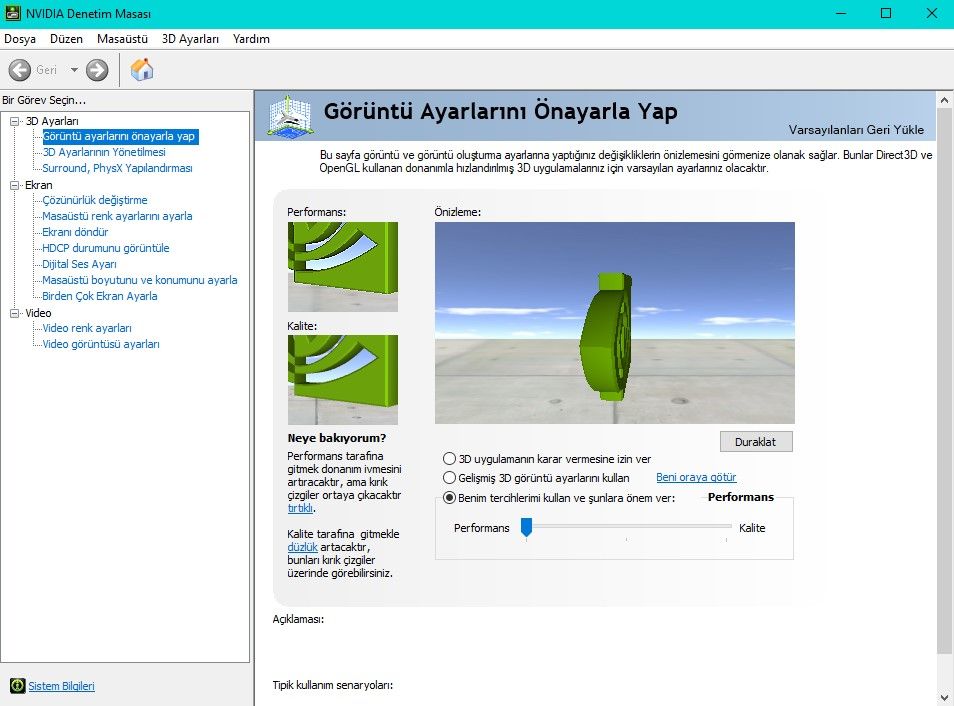Go to the Home page icon

pos(142,69)
